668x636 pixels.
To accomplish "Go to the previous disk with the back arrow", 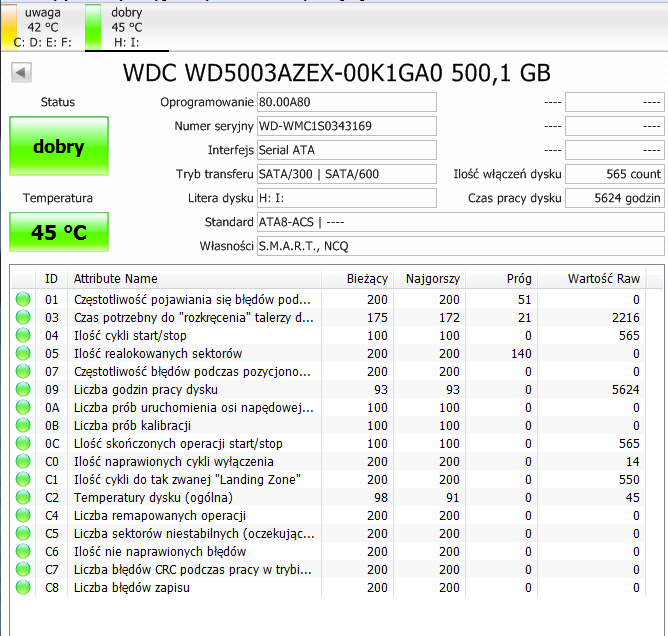I will pos(21,72).
